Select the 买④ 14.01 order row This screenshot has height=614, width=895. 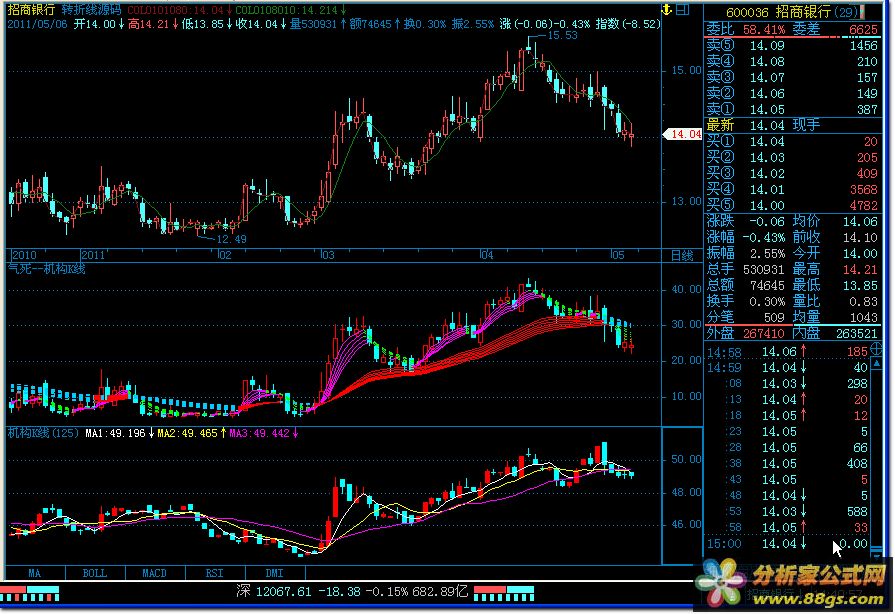point(793,189)
